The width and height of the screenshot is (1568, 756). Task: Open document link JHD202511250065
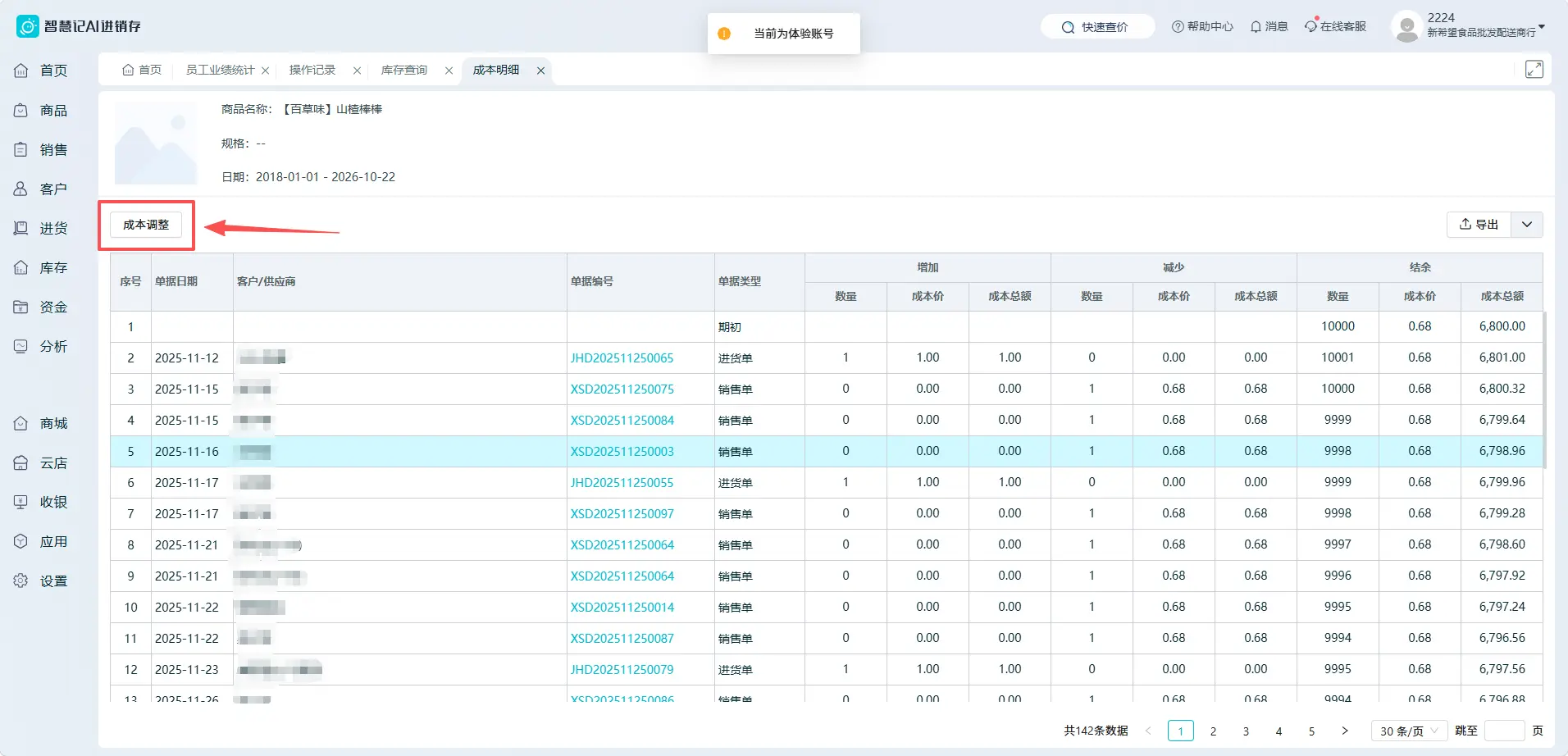click(x=622, y=358)
